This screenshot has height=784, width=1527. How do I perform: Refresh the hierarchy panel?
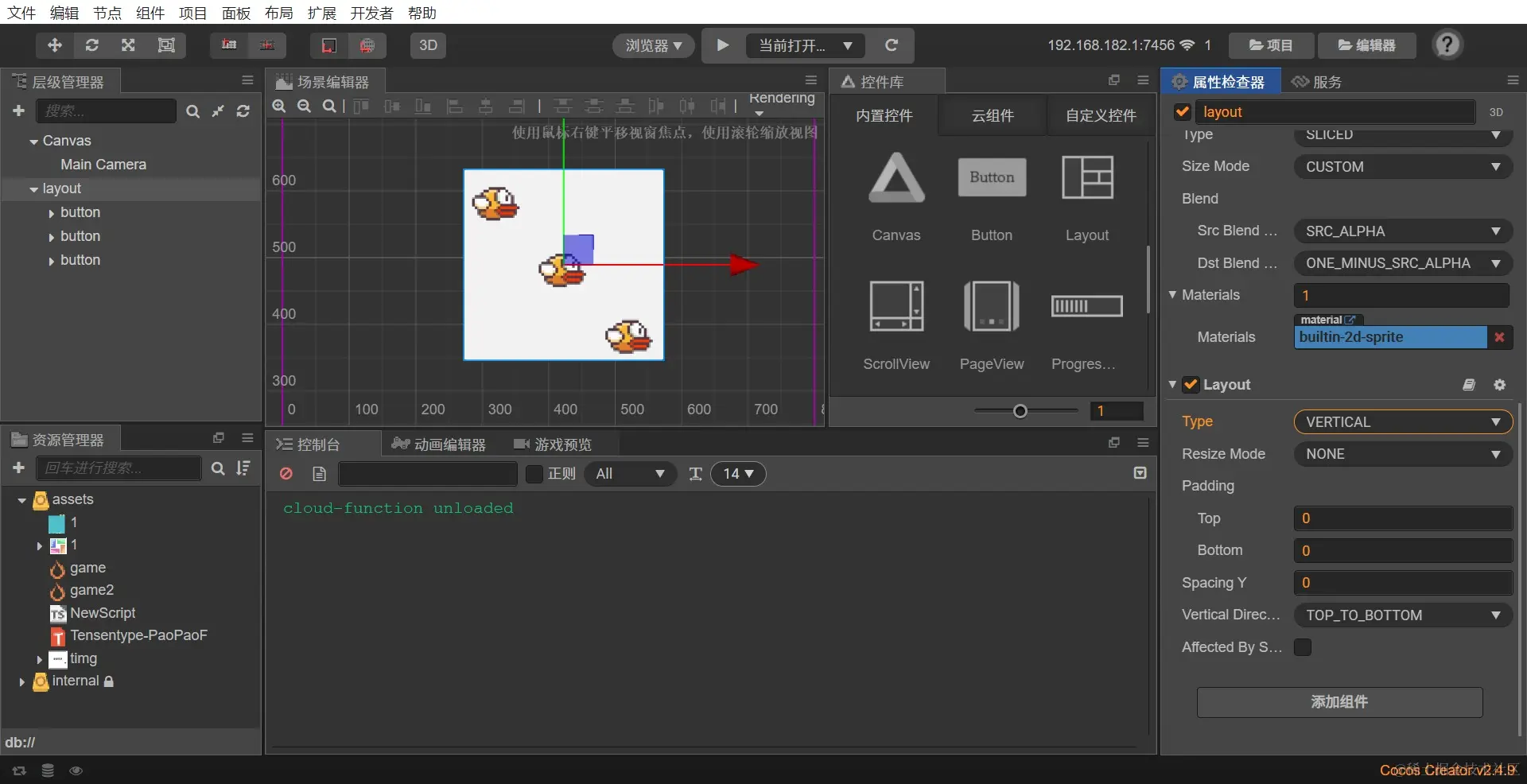(x=243, y=111)
